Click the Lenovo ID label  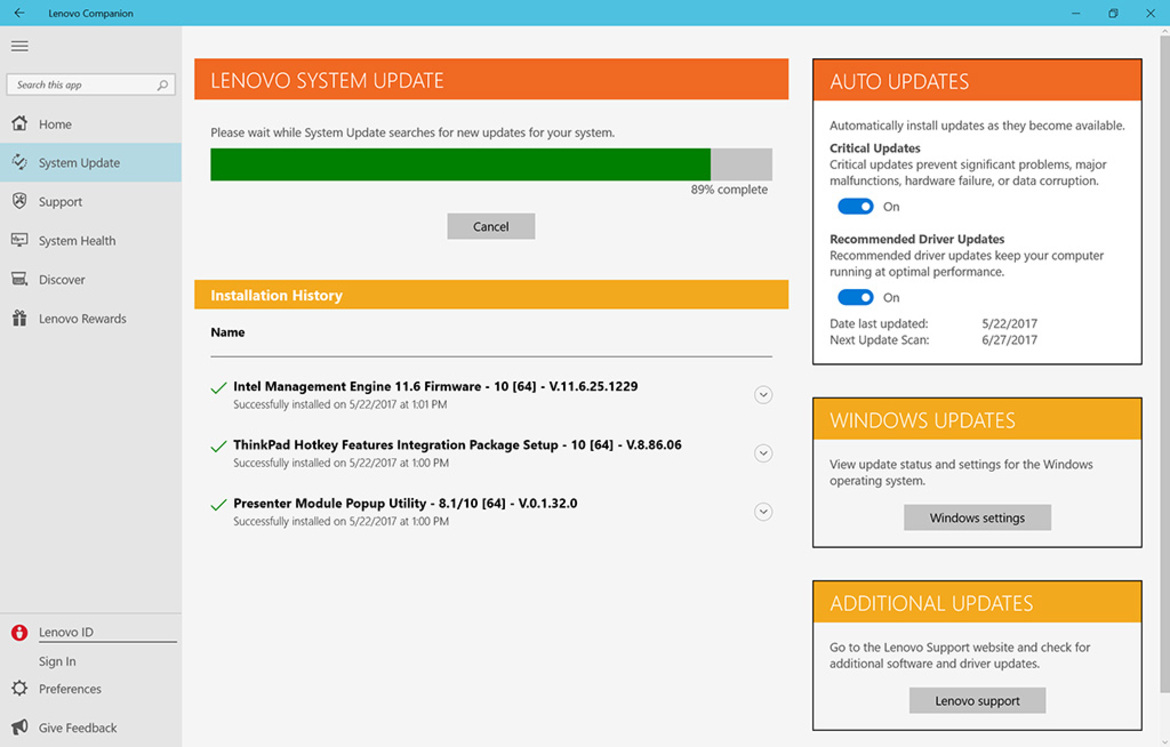[66, 632]
